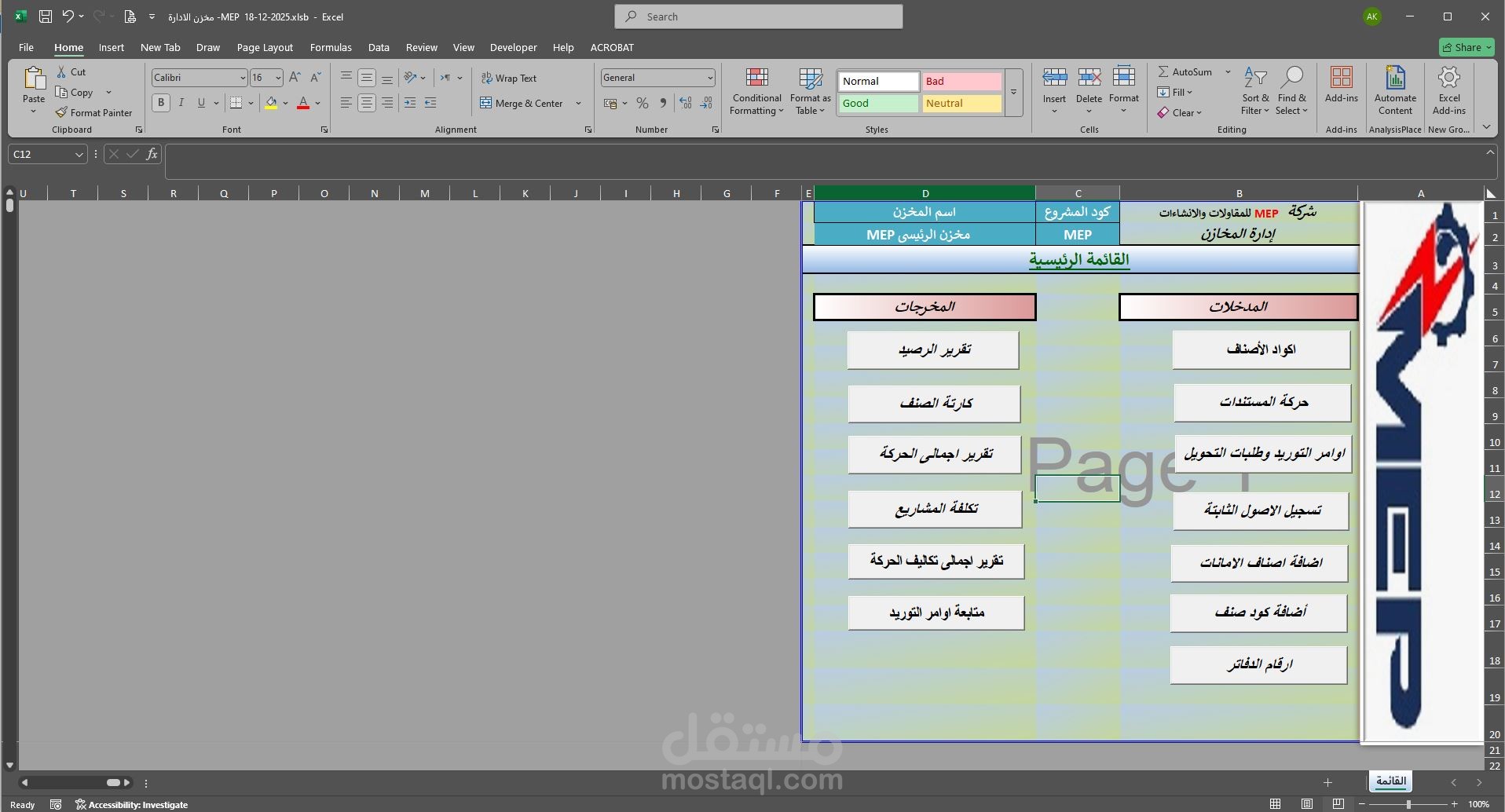Open the File menu
The width and height of the screenshot is (1505, 812).
coord(26,48)
